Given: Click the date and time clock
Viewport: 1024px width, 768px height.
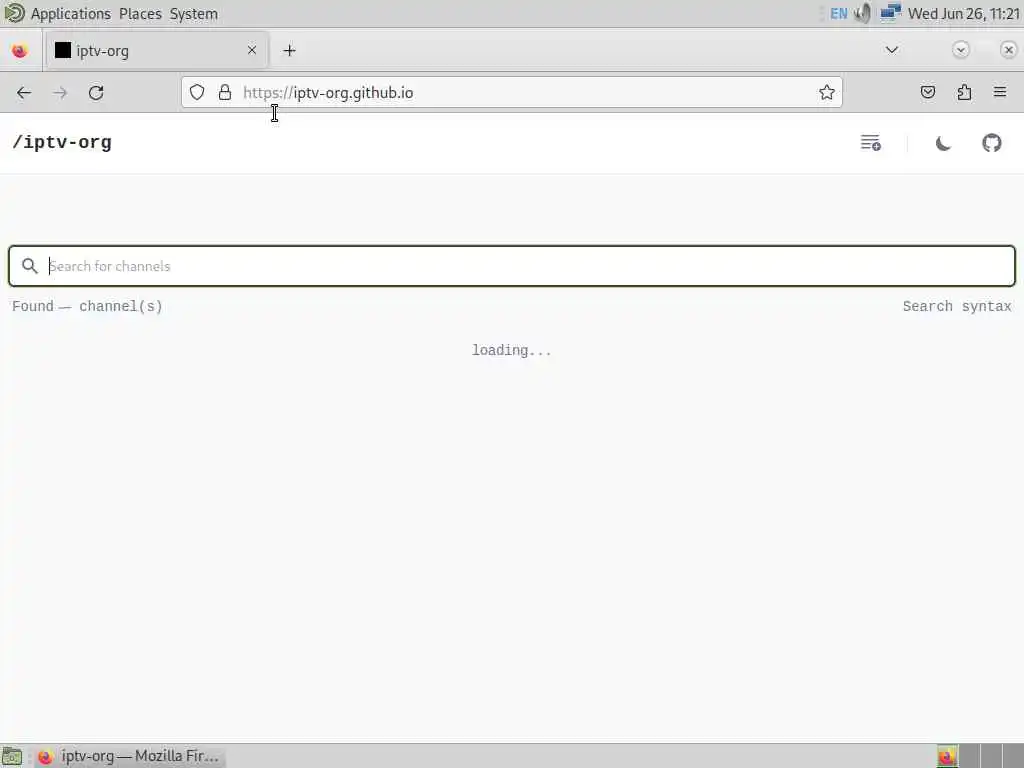Looking at the screenshot, I should pyautogui.click(x=964, y=14).
